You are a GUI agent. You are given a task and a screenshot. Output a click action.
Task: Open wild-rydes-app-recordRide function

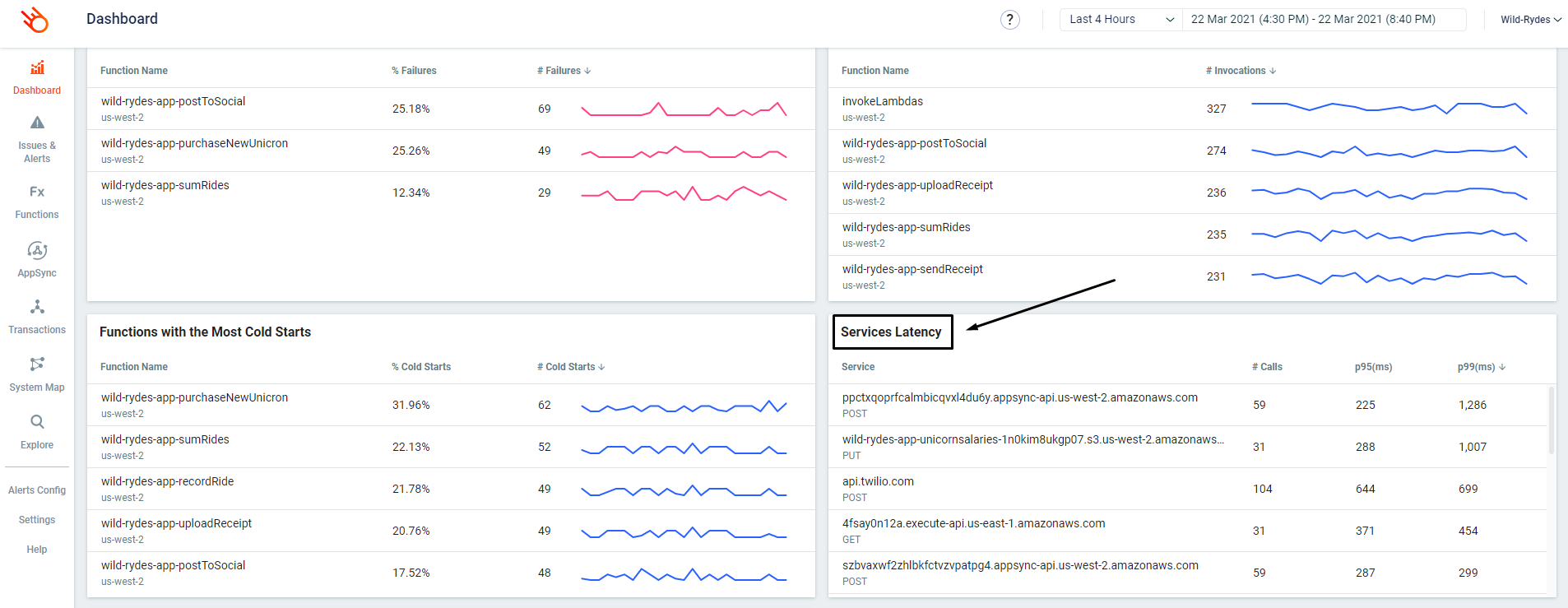coord(167,481)
